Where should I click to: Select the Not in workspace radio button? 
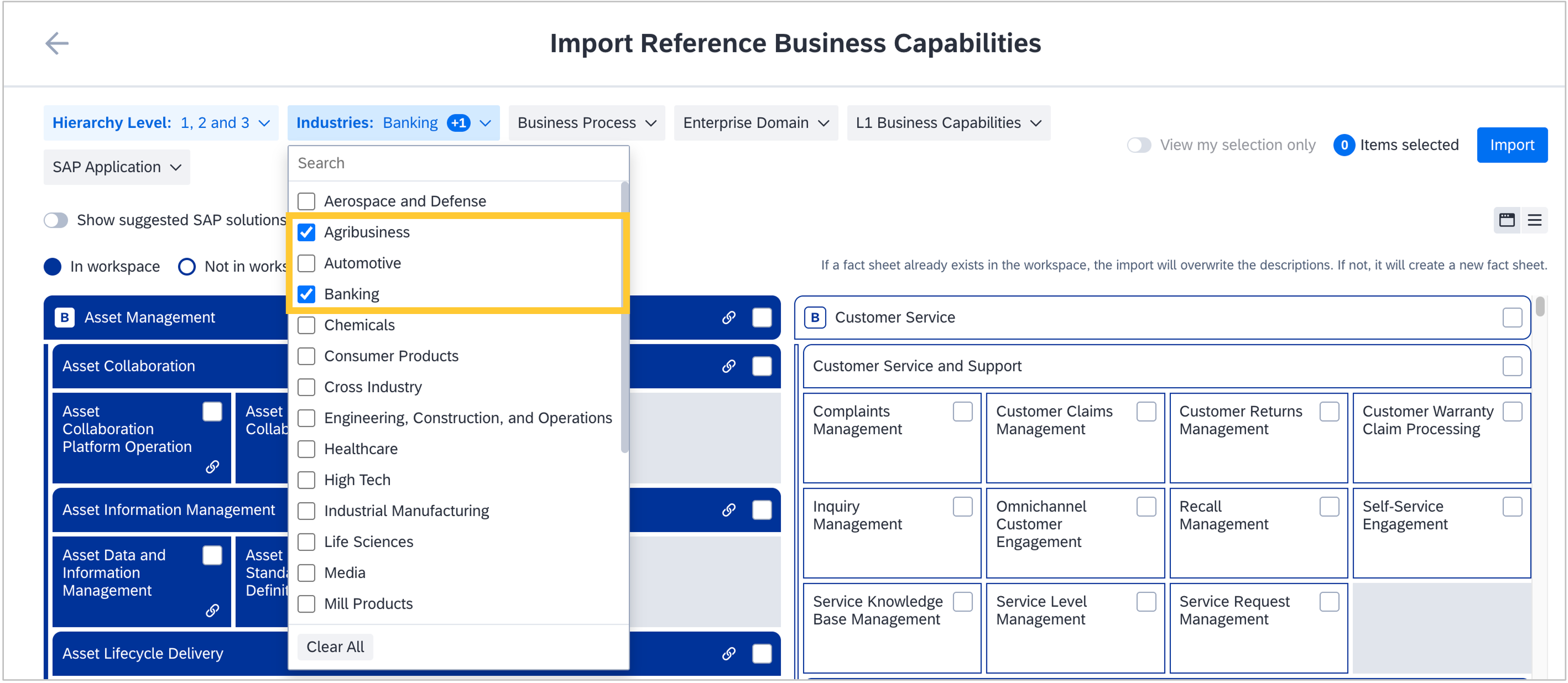click(x=187, y=266)
